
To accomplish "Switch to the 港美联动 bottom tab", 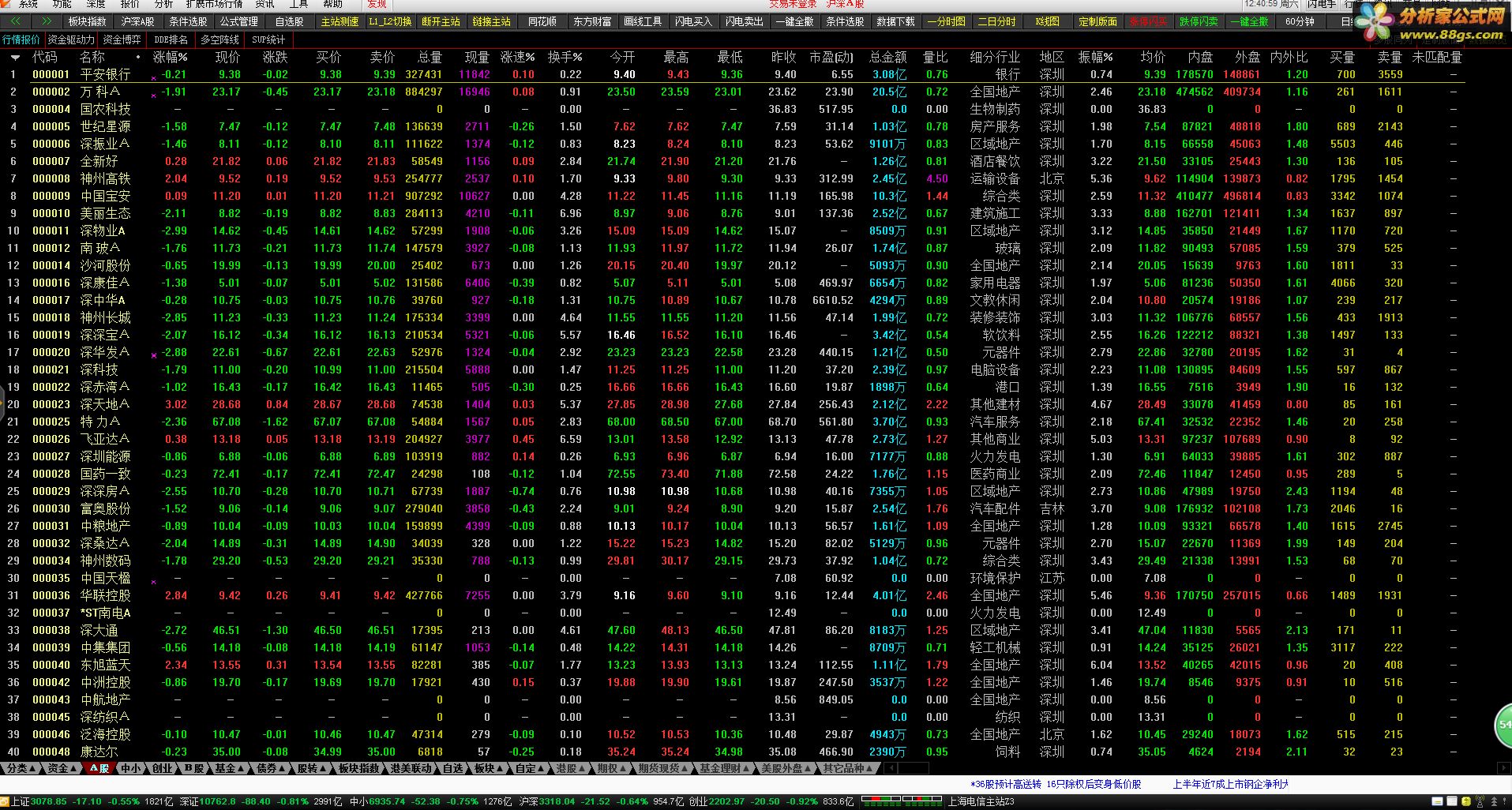I will [x=411, y=768].
